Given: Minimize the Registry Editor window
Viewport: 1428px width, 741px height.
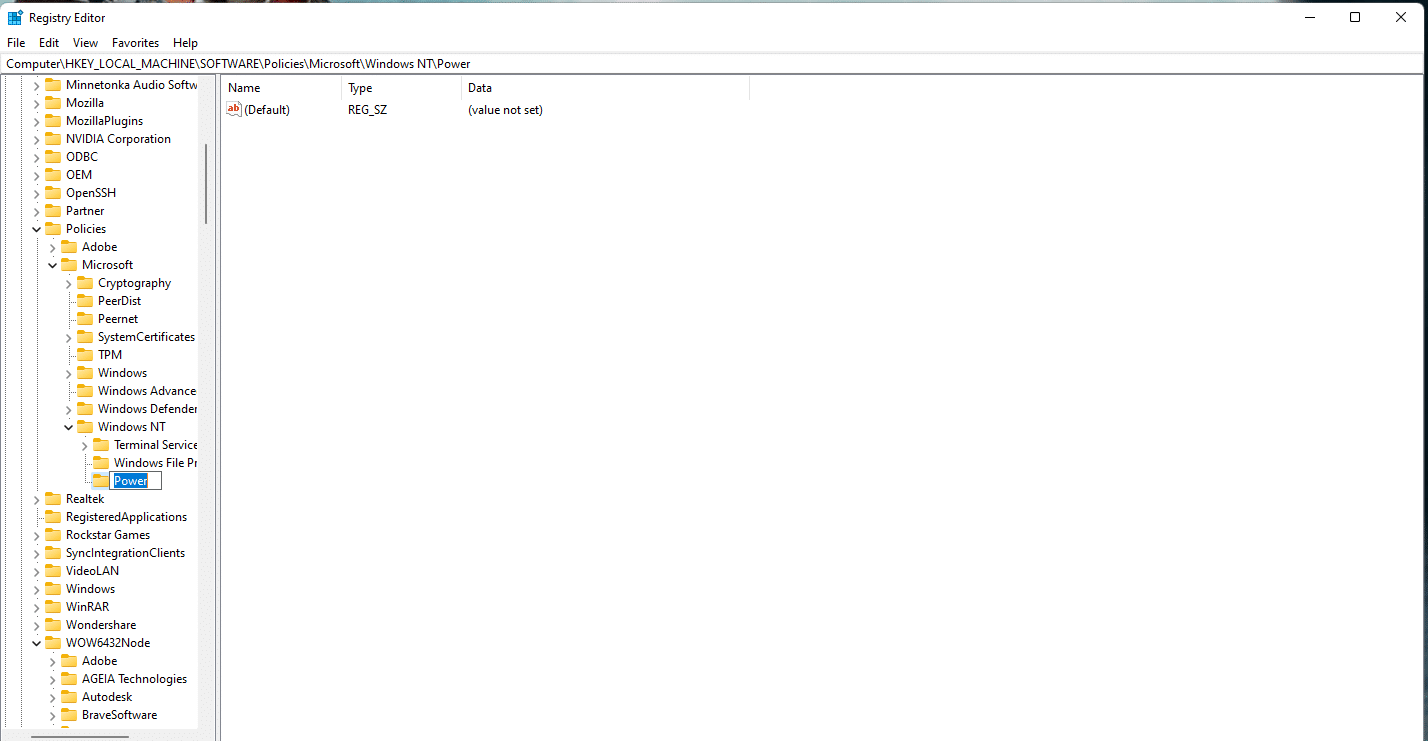Looking at the screenshot, I should click(1309, 17).
